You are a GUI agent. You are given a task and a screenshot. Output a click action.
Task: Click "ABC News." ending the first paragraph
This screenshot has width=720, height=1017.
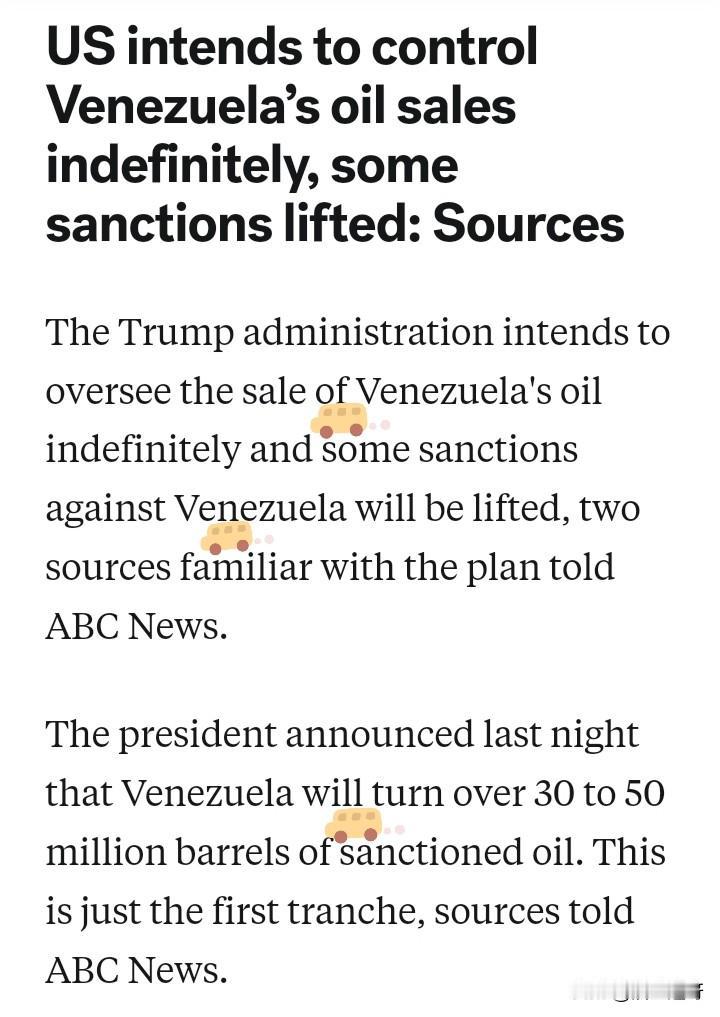(x=136, y=626)
